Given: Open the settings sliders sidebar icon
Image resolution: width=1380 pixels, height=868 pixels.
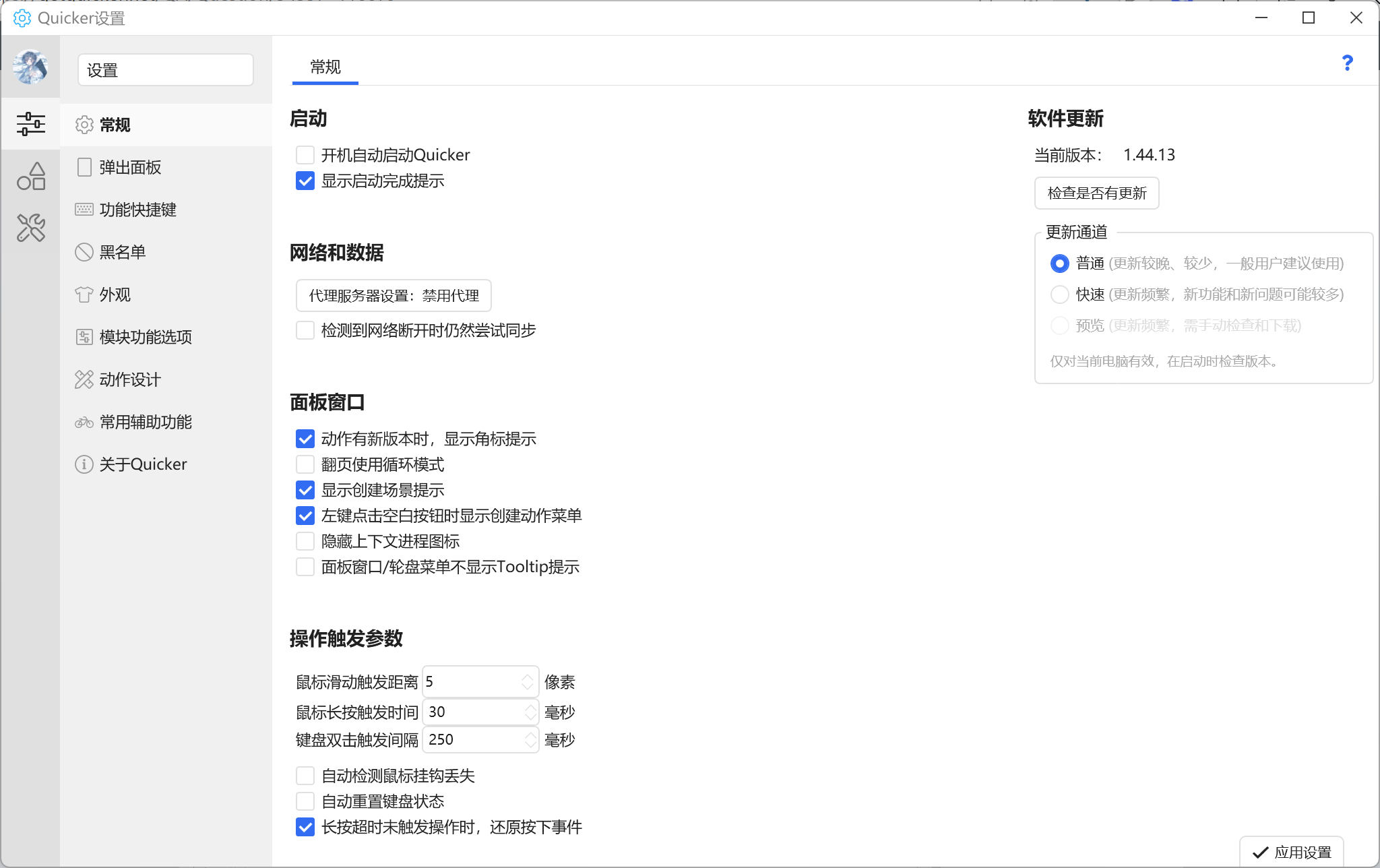Looking at the screenshot, I should [x=31, y=124].
